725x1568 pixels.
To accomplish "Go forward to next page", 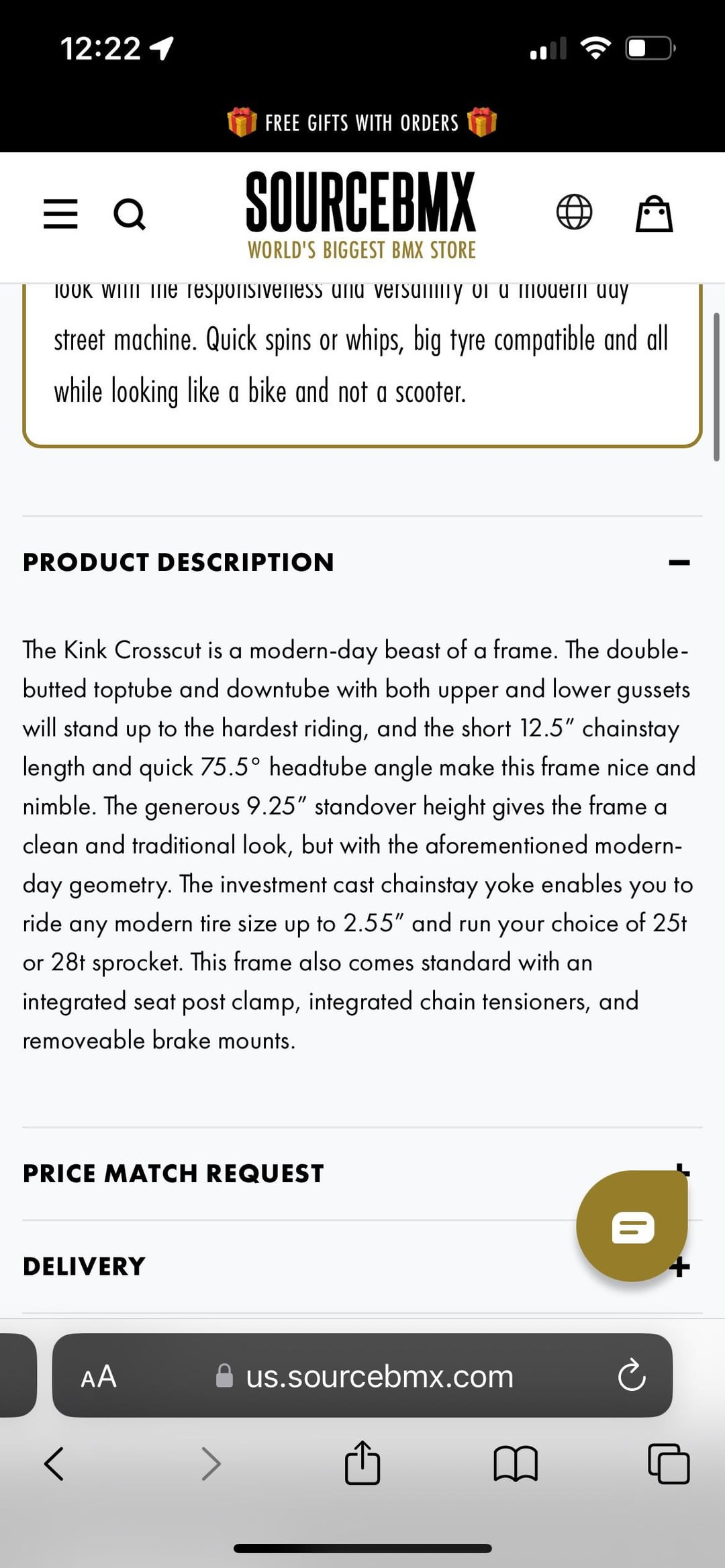I will click(211, 1463).
